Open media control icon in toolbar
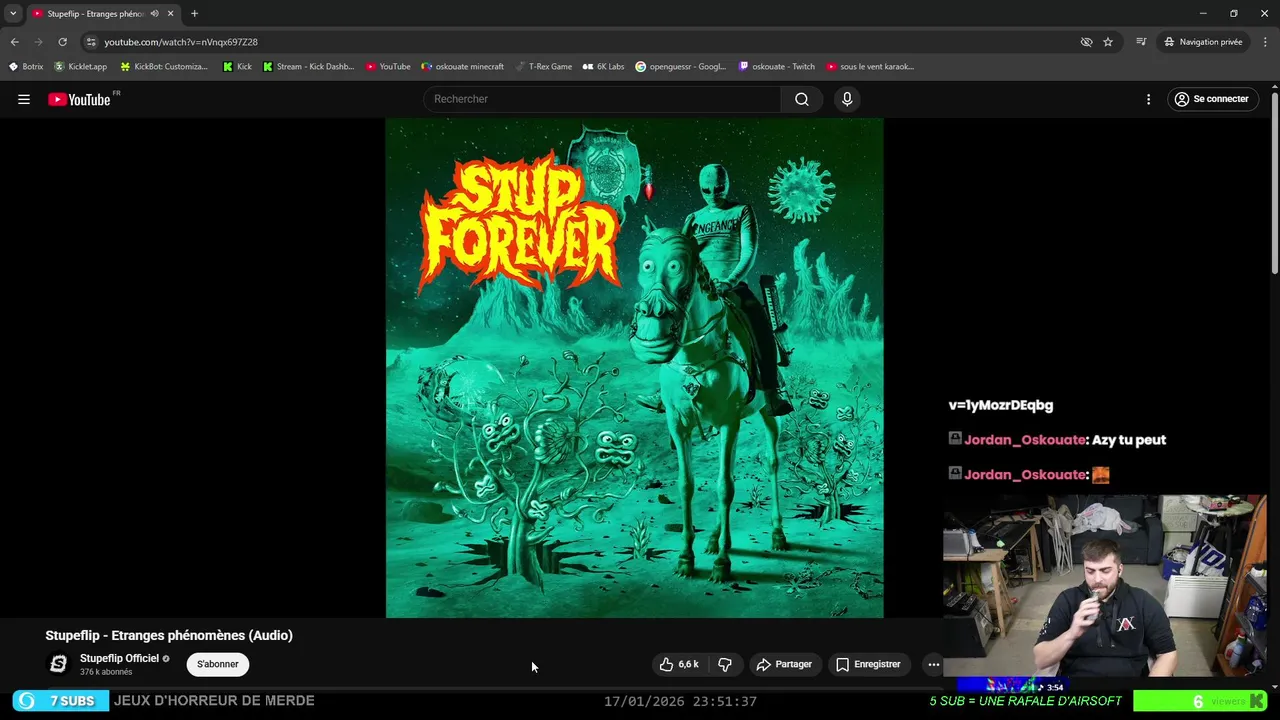Screen dimensions: 1280x720 pos(1141,42)
